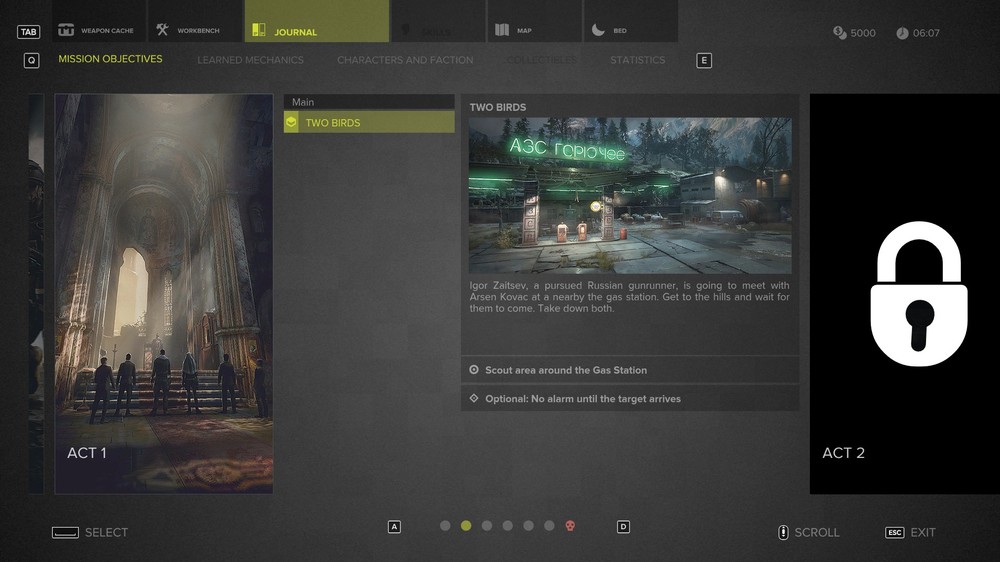Click the money balance coin icon
Screen dimensions: 1000x562
coord(839,33)
